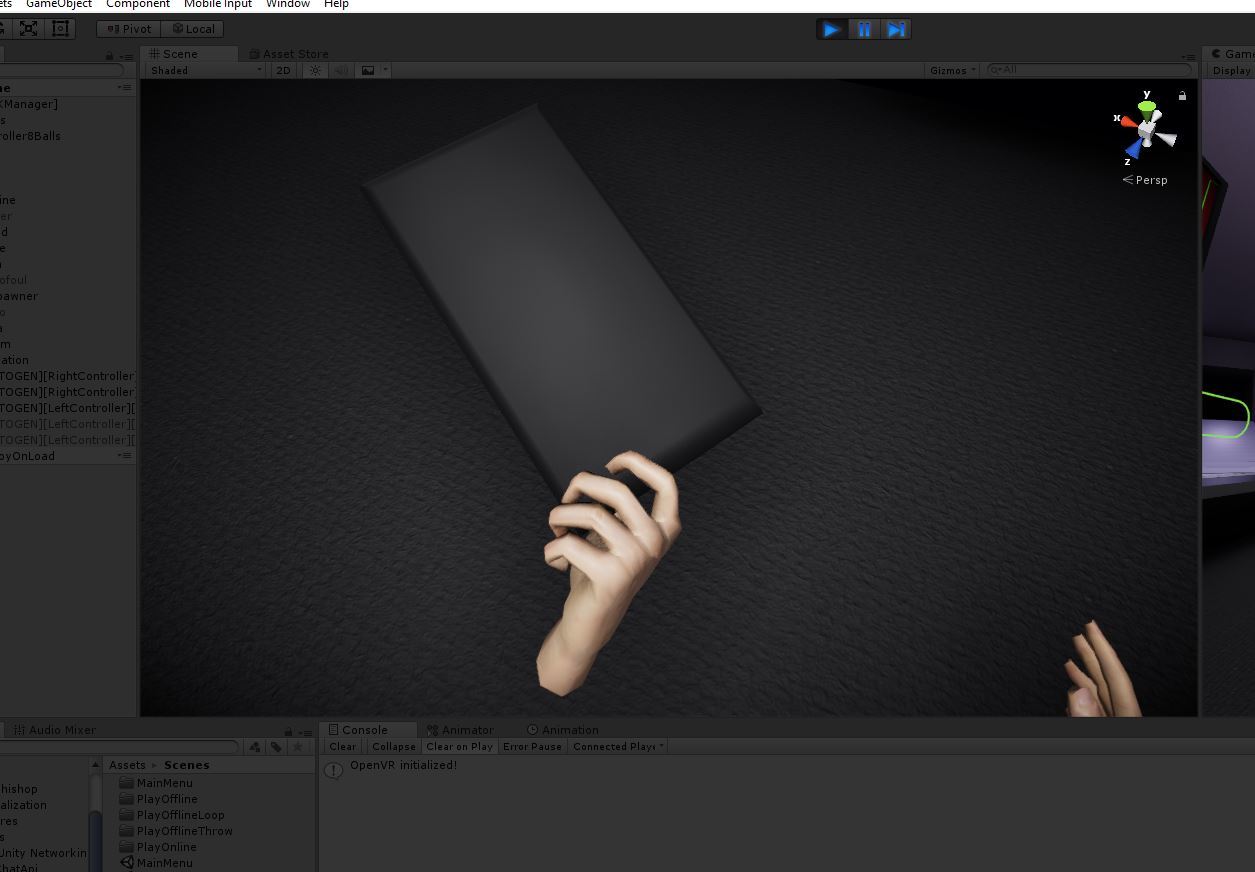Select the Rect transform tool

coord(60,29)
